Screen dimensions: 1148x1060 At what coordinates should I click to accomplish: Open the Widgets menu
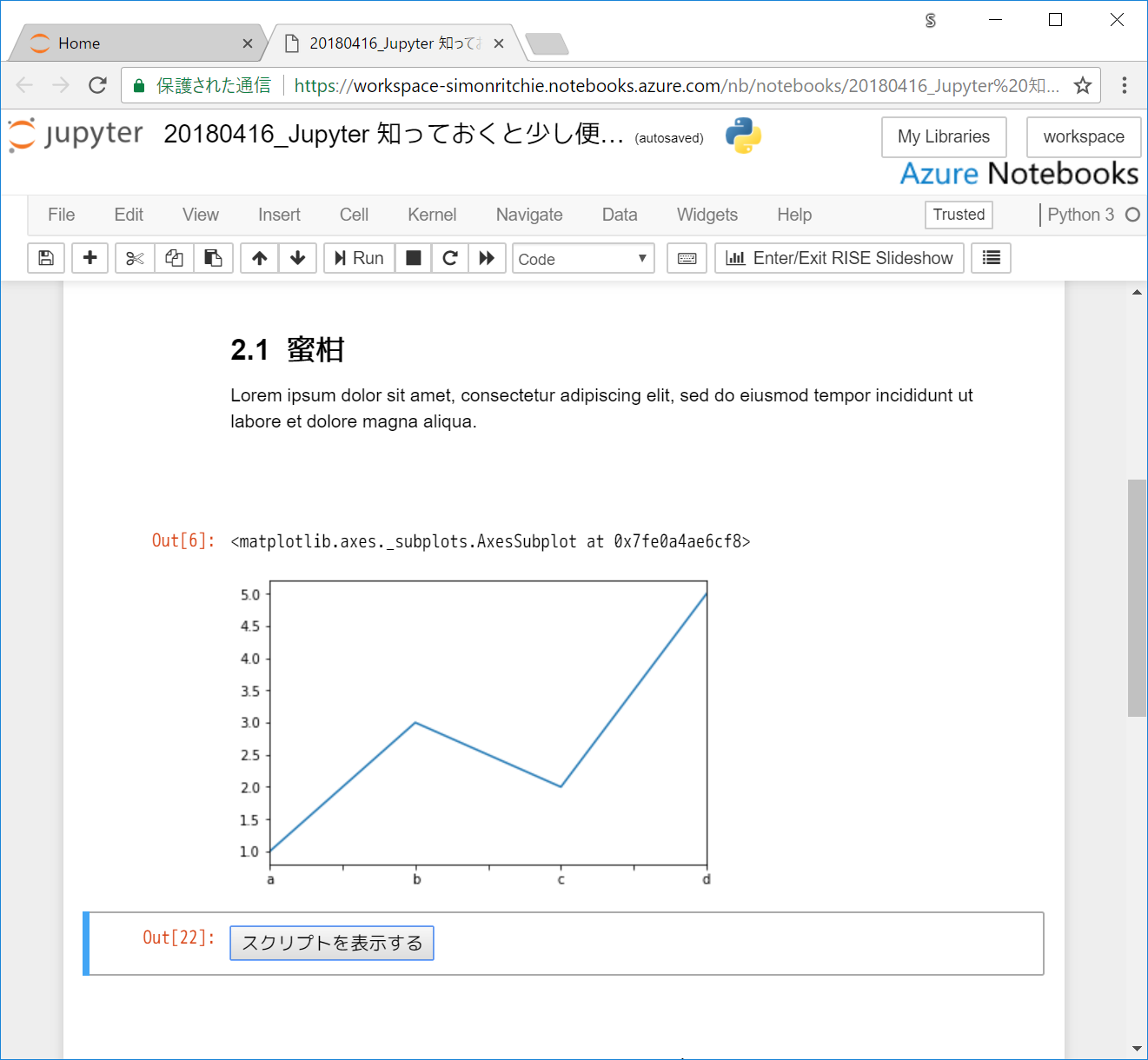click(707, 215)
